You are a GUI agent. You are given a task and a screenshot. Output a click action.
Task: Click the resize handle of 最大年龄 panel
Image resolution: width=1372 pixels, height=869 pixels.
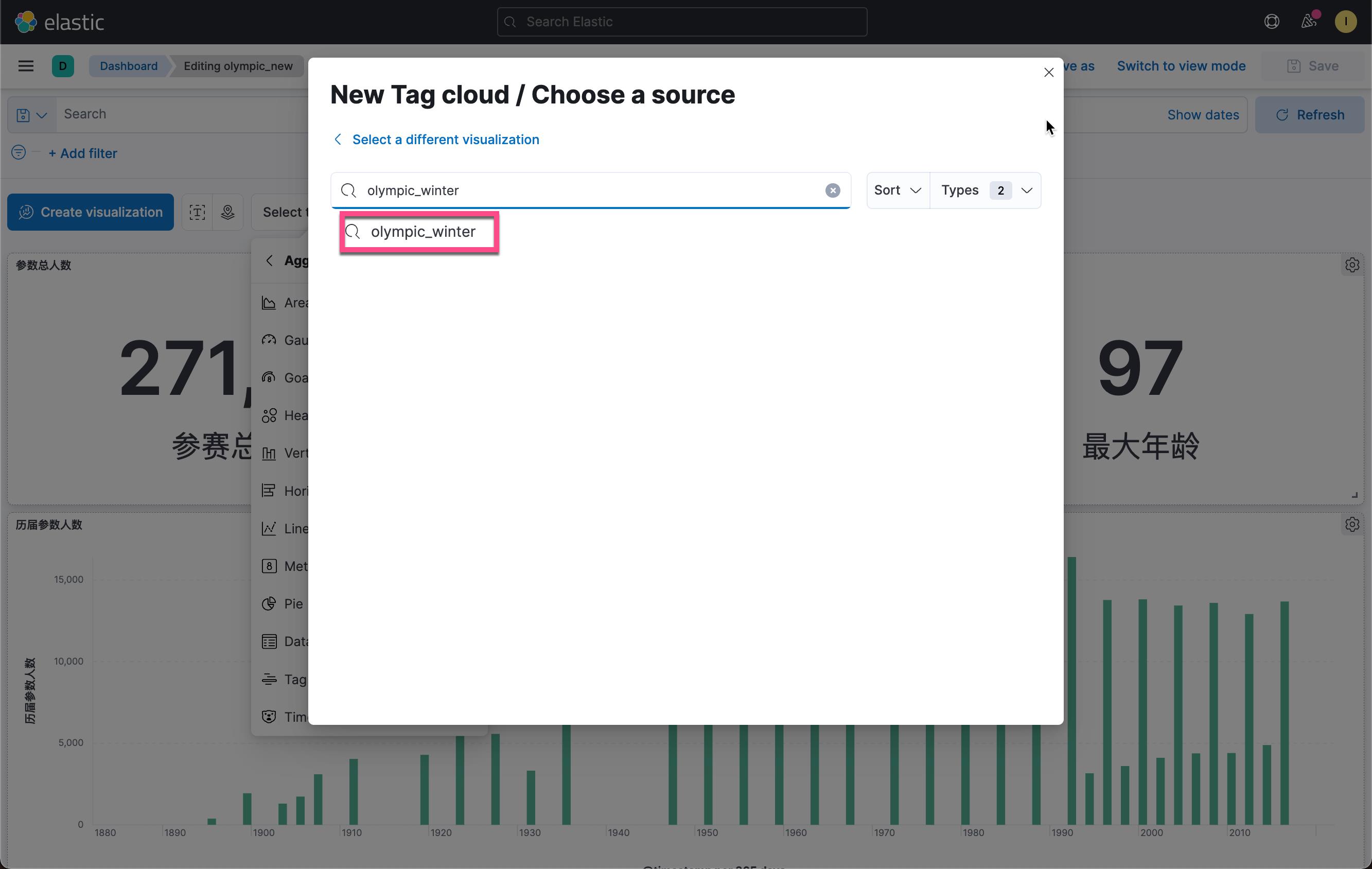coord(1355,495)
